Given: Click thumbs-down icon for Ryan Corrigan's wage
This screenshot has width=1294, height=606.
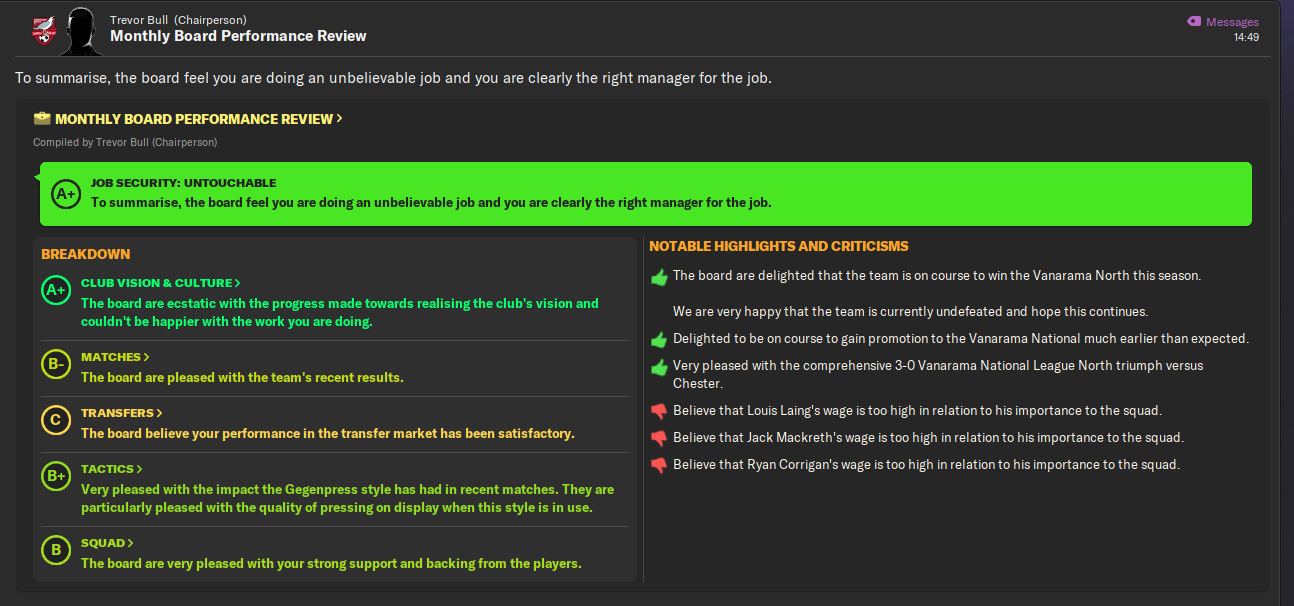Looking at the screenshot, I should click(658, 465).
